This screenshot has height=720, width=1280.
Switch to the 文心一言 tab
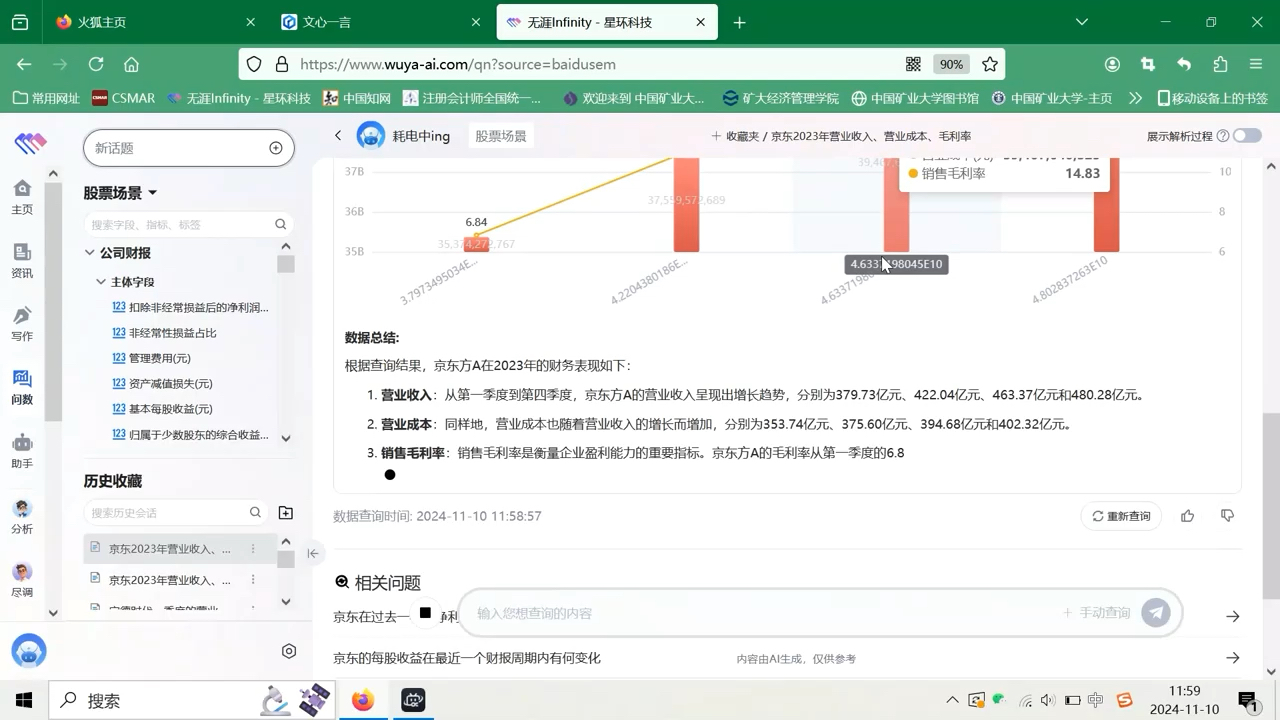[382, 22]
